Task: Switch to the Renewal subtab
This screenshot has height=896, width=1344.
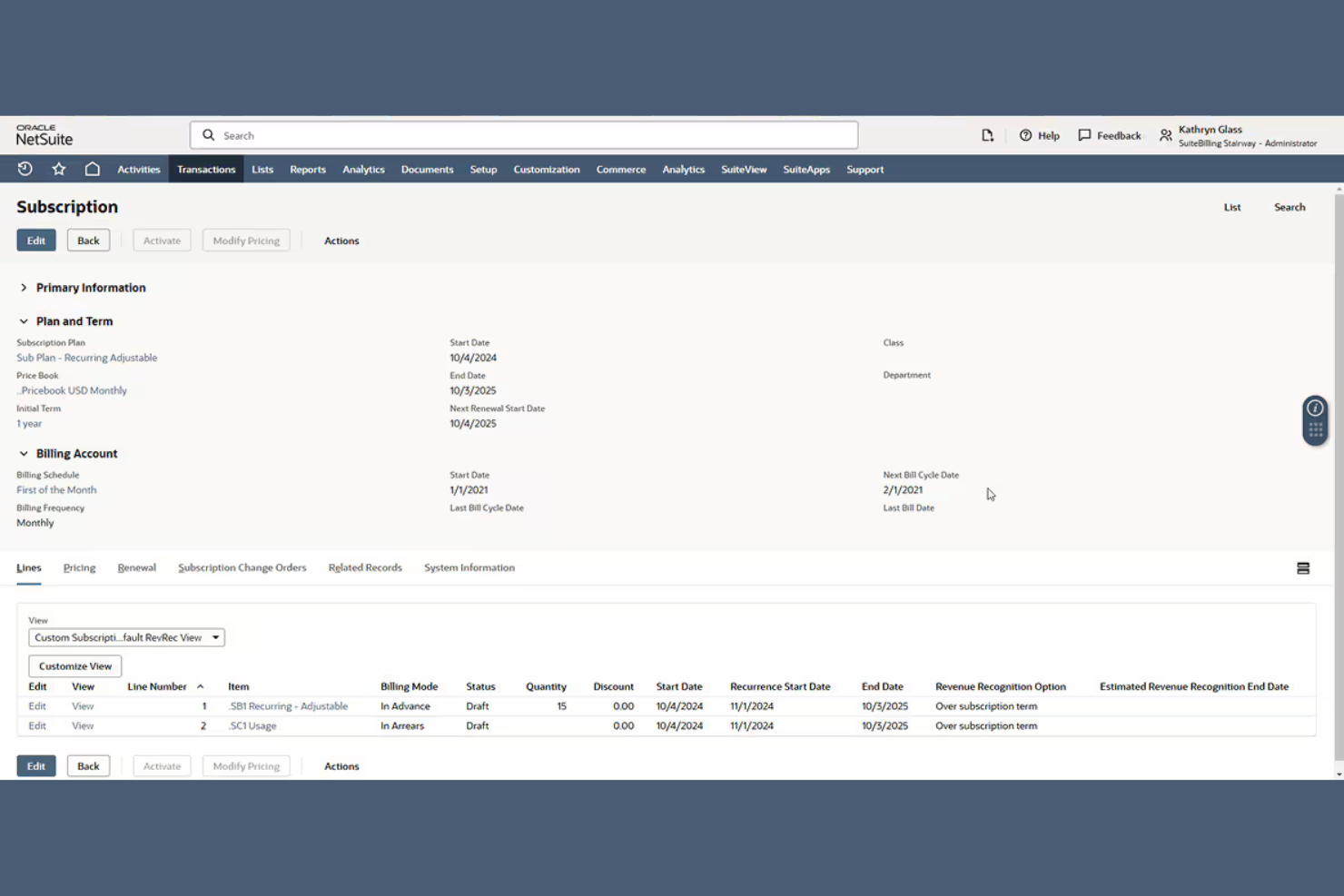Action: click(136, 567)
